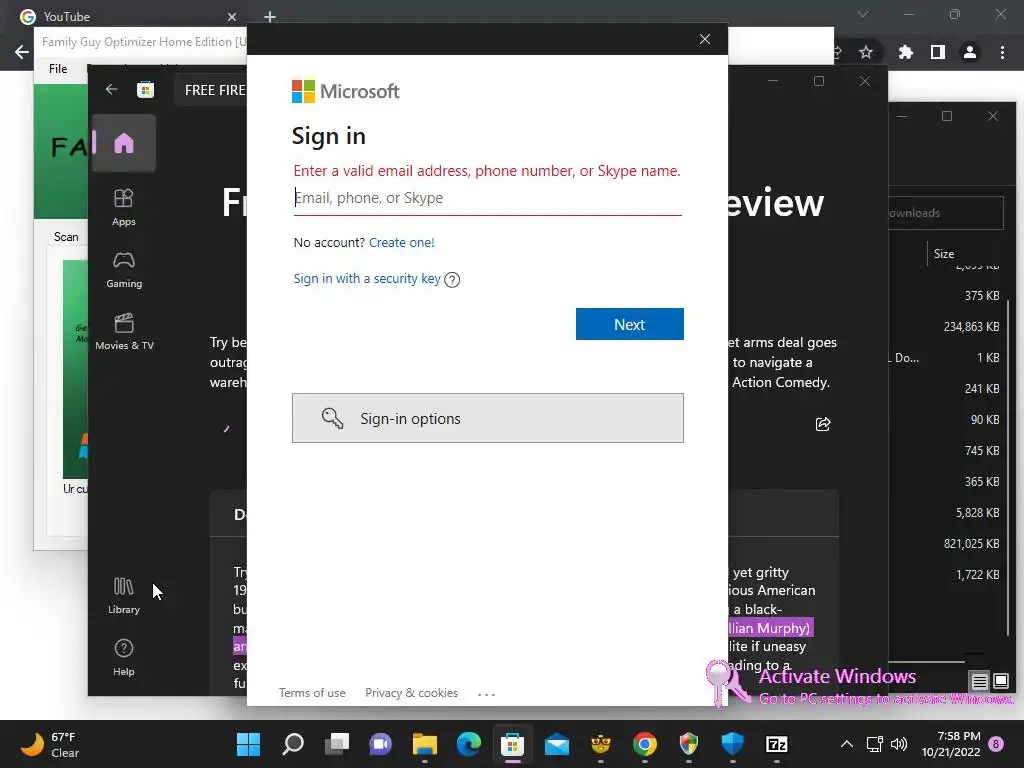Bookmark page with Chrome star icon
The width and height of the screenshot is (1024, 768).
866,52
